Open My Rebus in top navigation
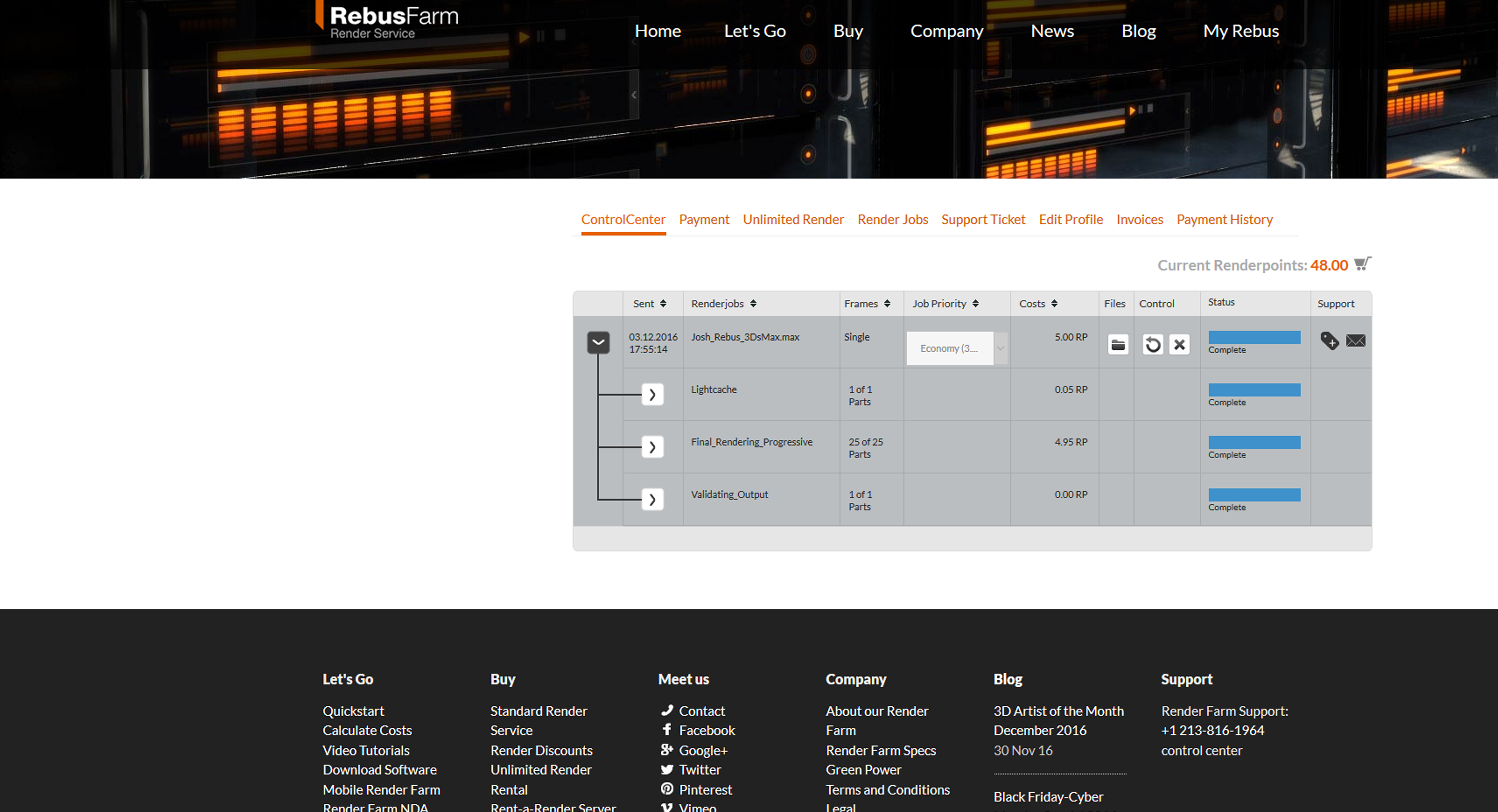1498x812 pixels. 1241,31
